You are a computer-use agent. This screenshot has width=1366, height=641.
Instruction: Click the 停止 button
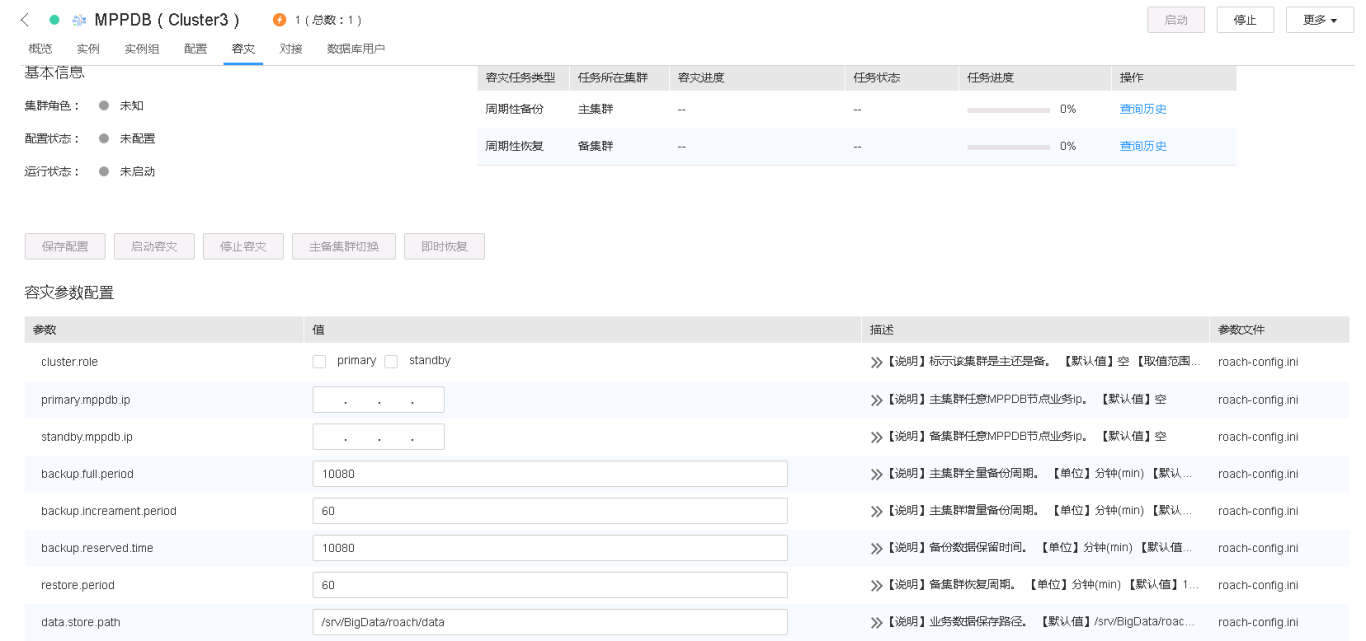[1245, 20]
